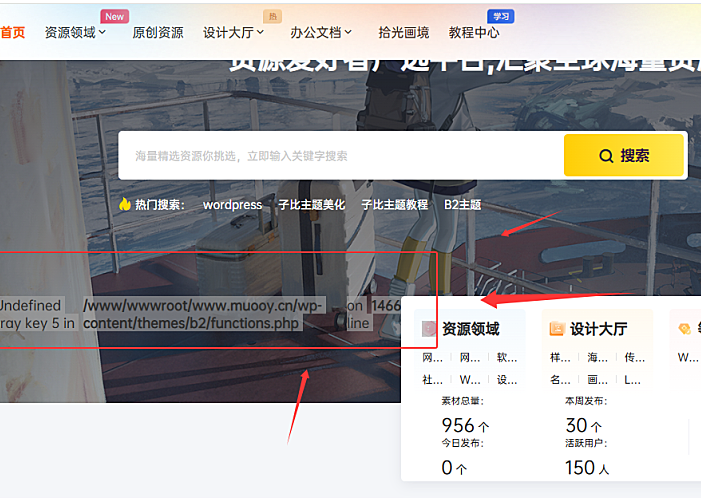701x498 pixels.
Task: Open 教程中心 in the navigation bar
Action: (474, 32)
